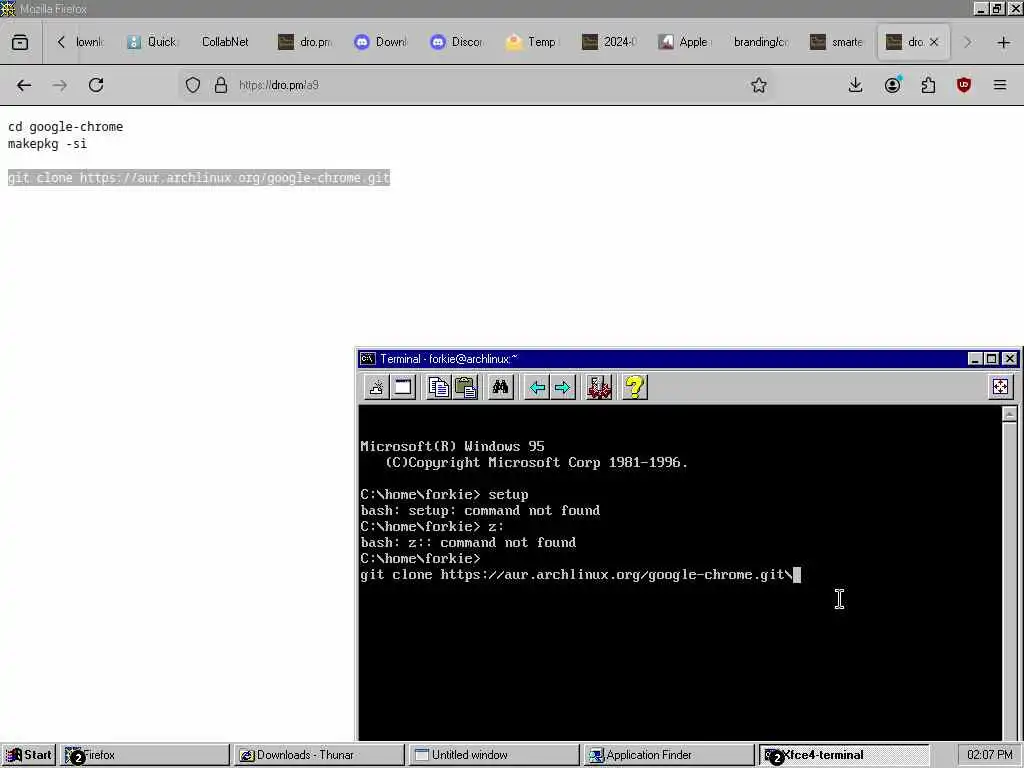Bookmark this page with the star

[758, 85]
